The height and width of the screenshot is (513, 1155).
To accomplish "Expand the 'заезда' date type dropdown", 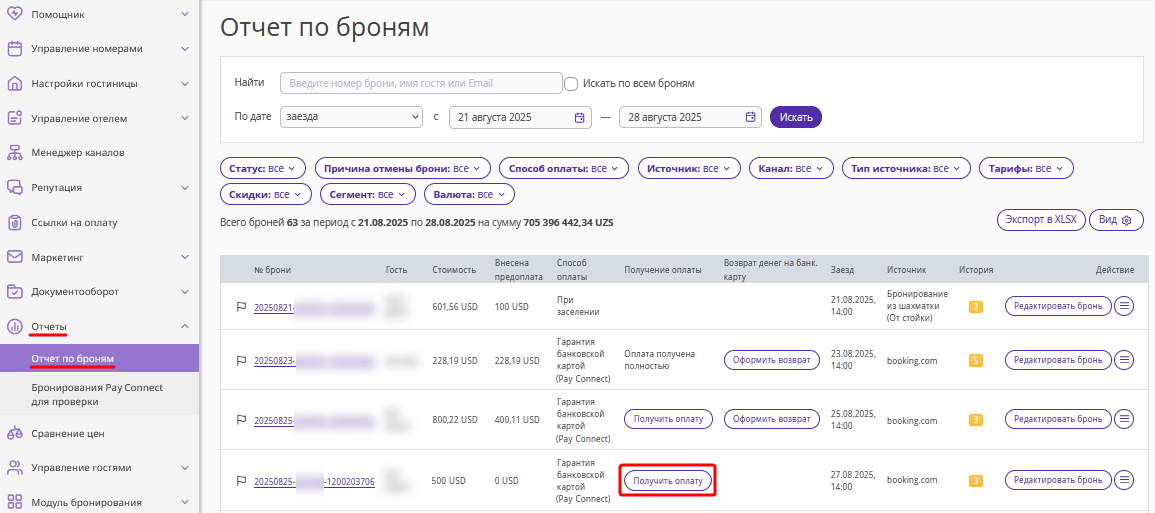I will pos(352,117).
